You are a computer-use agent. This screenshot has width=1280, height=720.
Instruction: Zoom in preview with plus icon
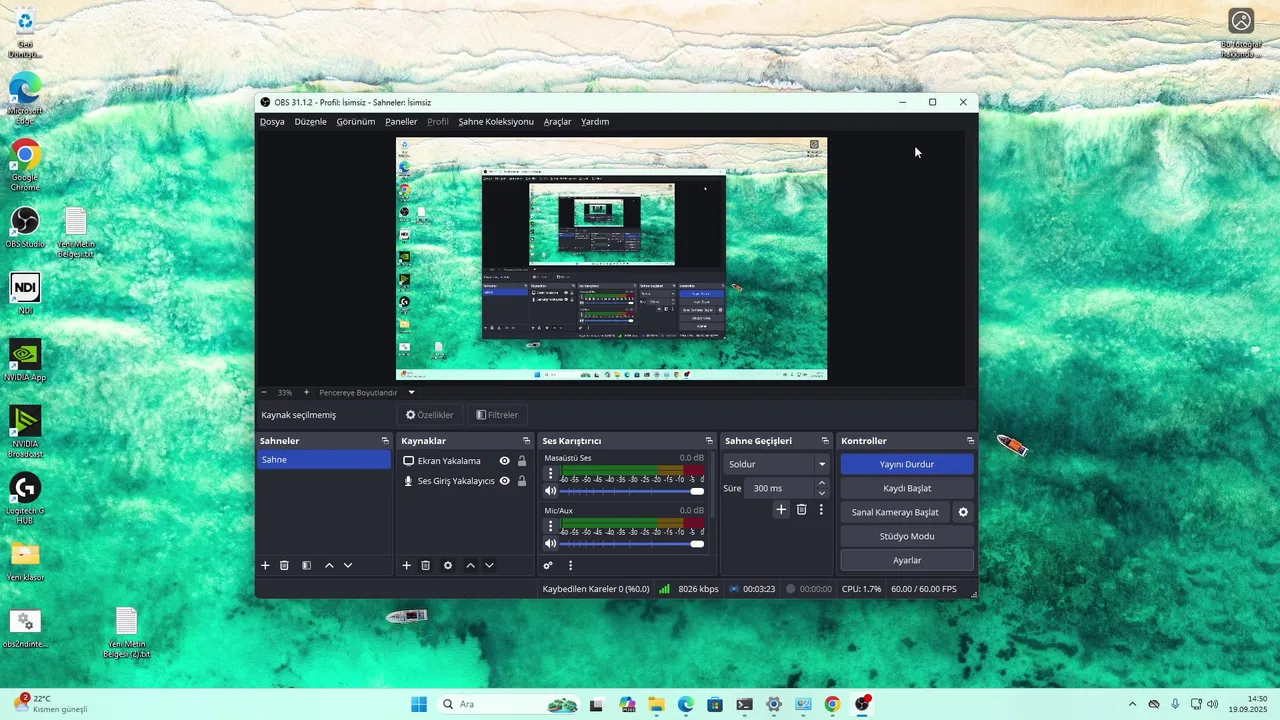coord(306,393)
